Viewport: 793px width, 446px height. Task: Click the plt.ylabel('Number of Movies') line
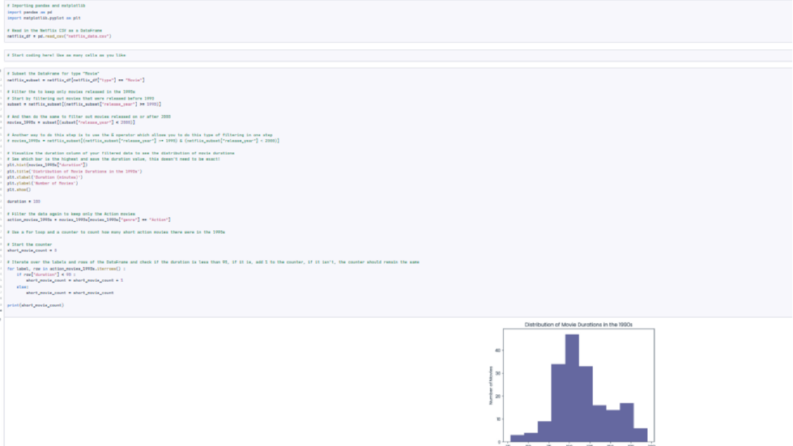42,184
